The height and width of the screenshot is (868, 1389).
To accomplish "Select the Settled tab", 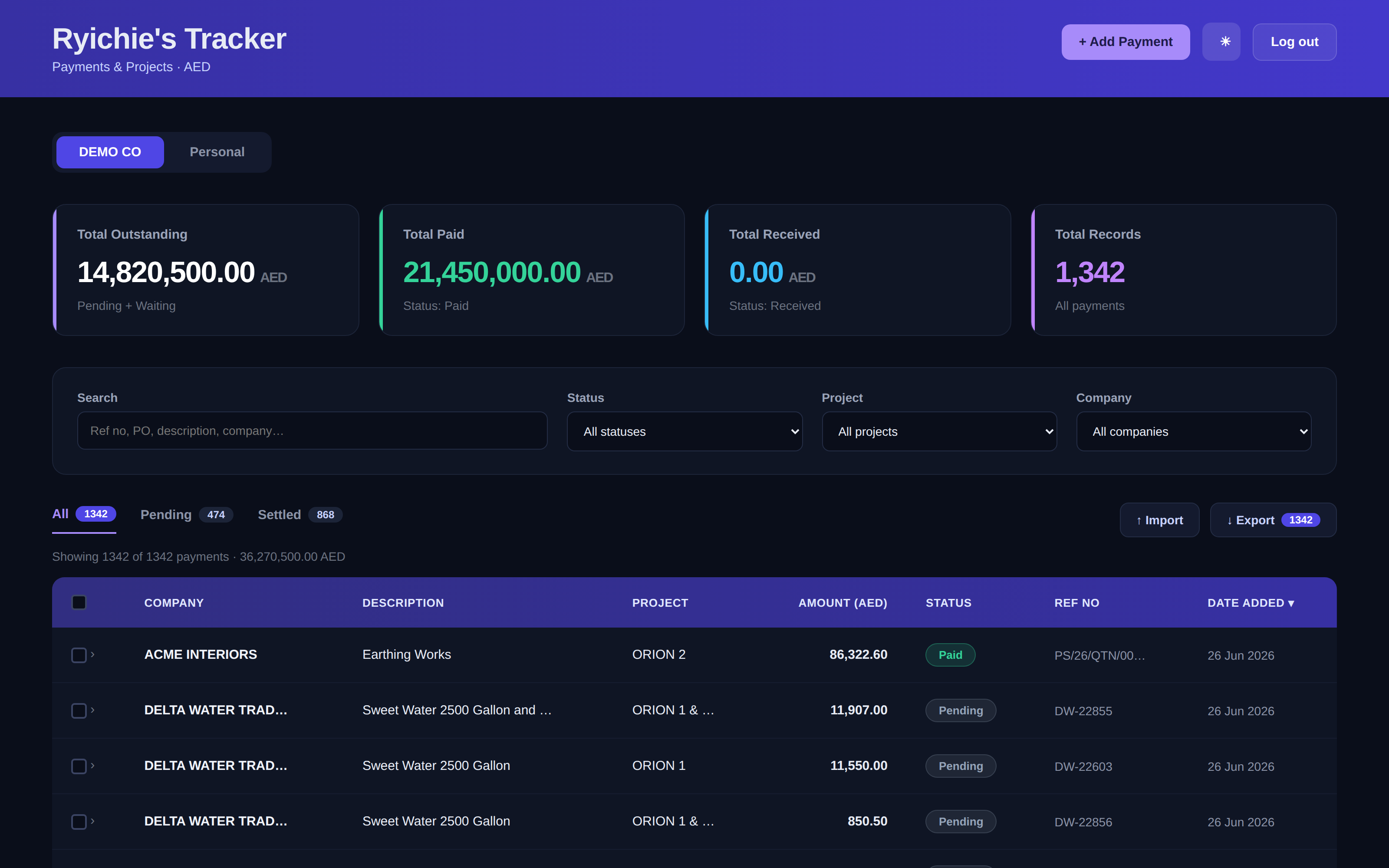I will click(300, 515).
